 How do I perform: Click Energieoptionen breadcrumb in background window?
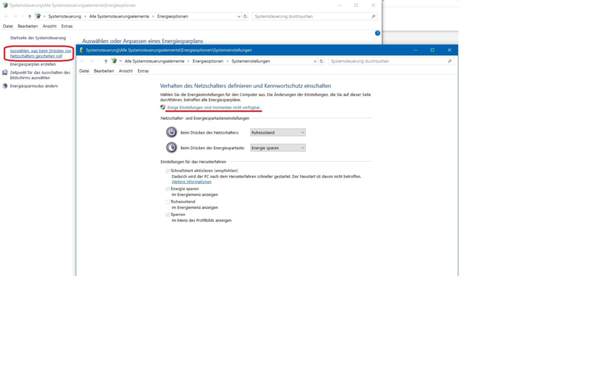(x=172, y=17)
